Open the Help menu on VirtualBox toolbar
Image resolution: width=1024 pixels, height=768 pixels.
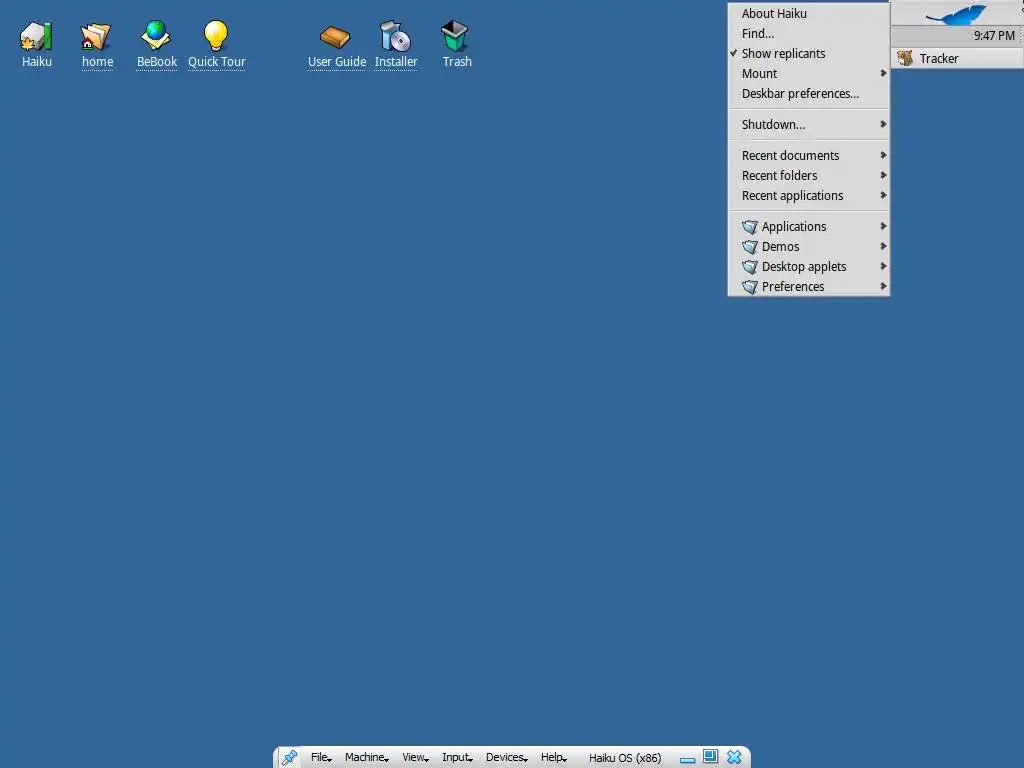click(x=553, y=758)
